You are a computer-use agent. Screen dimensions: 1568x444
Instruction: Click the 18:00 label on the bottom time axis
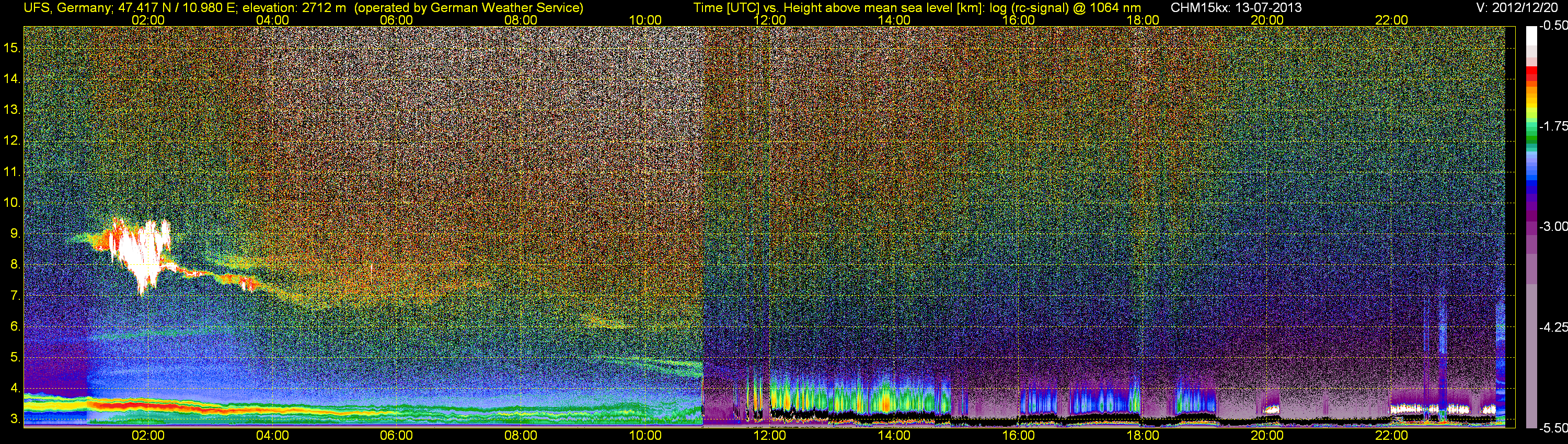click(1143, 436)
